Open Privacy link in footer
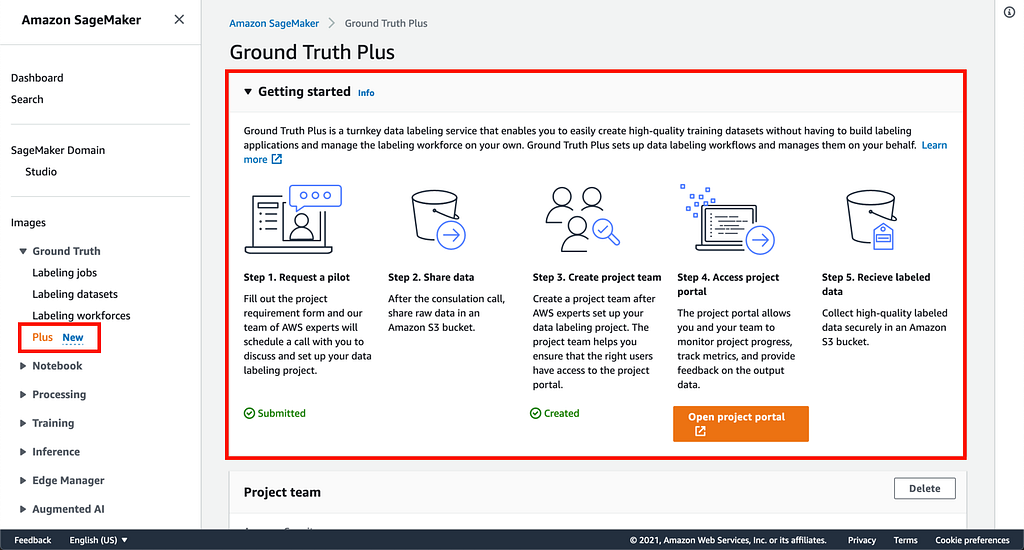Screen dimensions: 1024x550 pyautogui.click(x=861, y=540)
